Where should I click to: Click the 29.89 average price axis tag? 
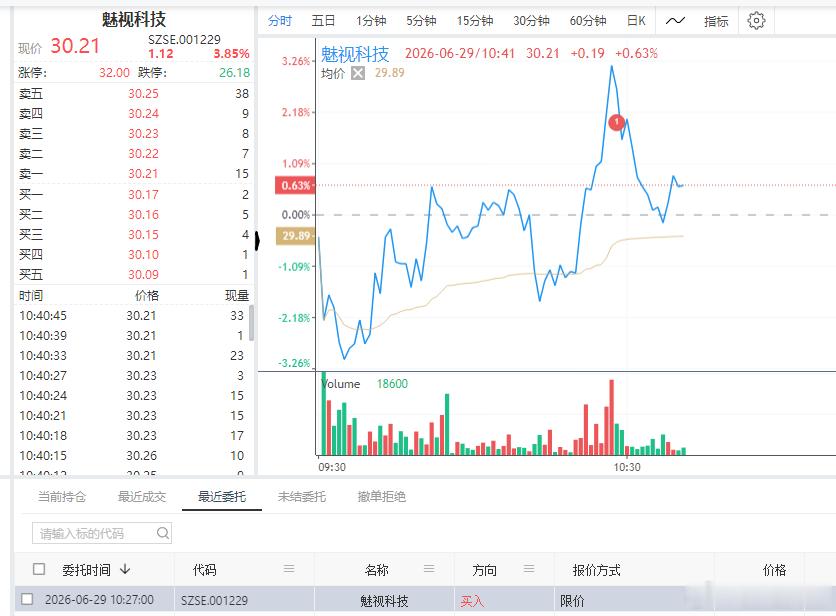(x=295, y=236)
